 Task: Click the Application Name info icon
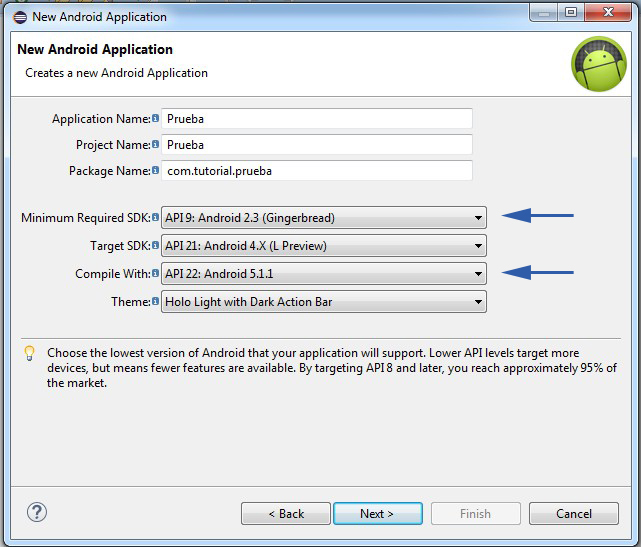155,118
